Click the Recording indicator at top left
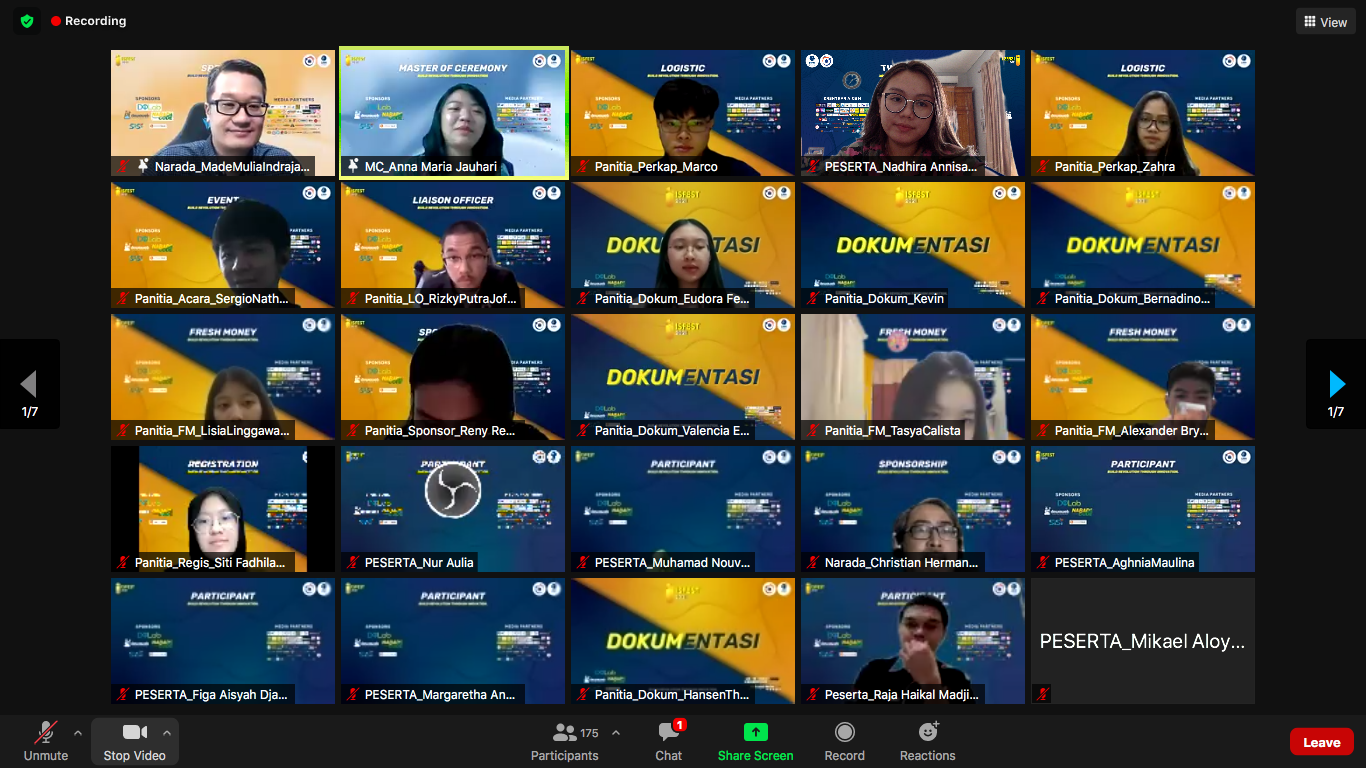Viewport: 1366px width, 768px height. (x=89, y=21)
